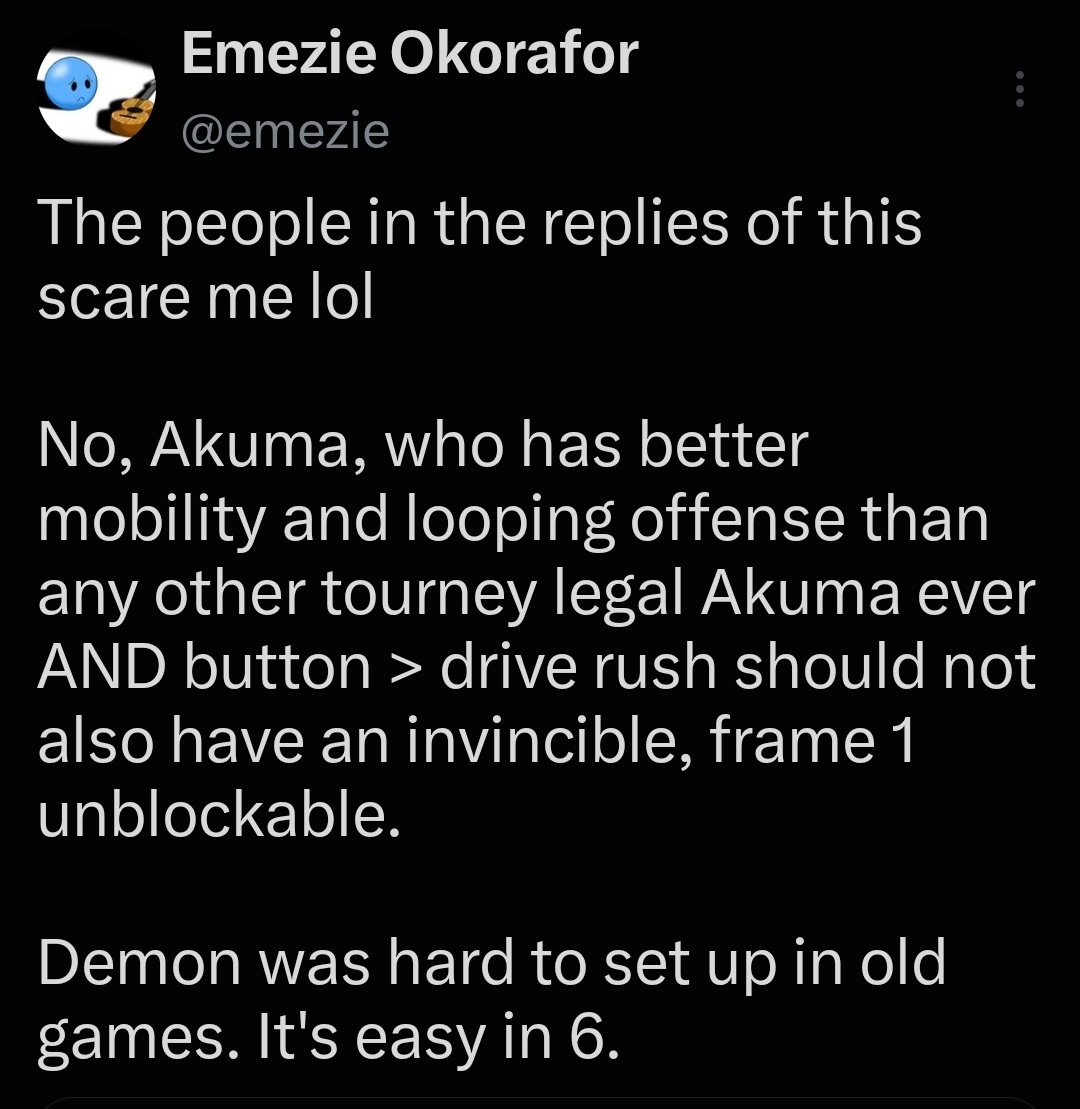
Task: Tap the word "unblockable."
Action: [219, 815]
